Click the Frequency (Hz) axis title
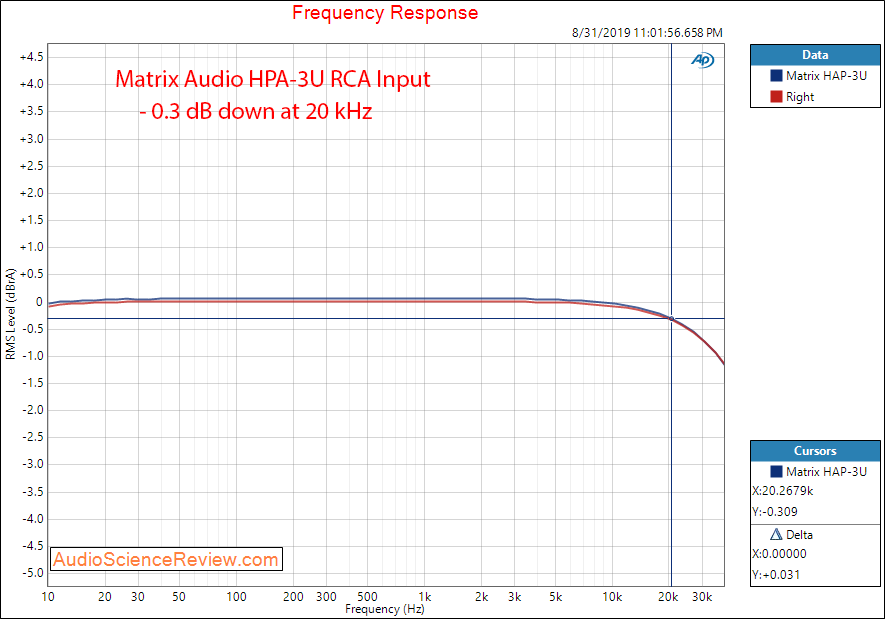This screenshot has width=885, height=619. click(384, 609)
